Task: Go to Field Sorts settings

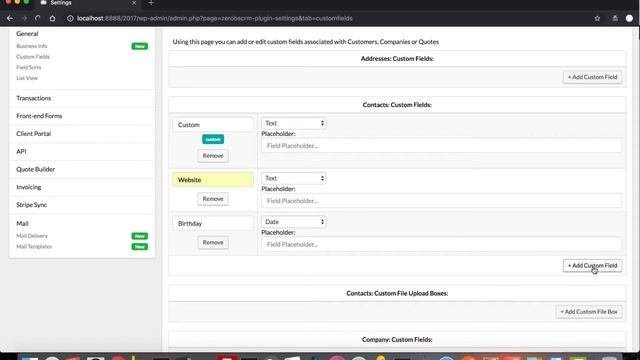Action: pyautogui.click(x=29, y=67)
